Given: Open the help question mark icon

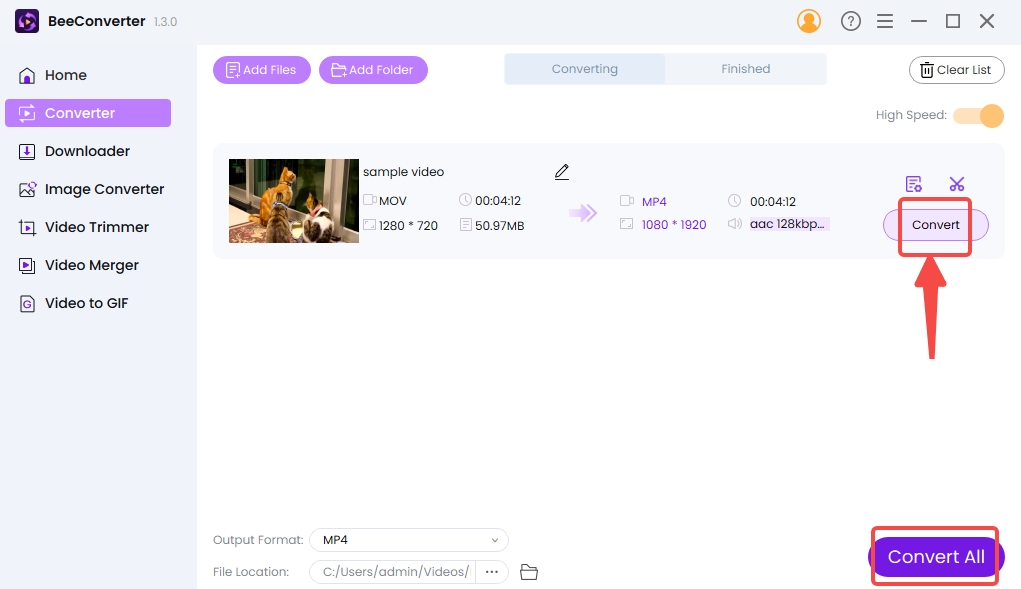Looking at the screenshot, I should coord(851,21).
